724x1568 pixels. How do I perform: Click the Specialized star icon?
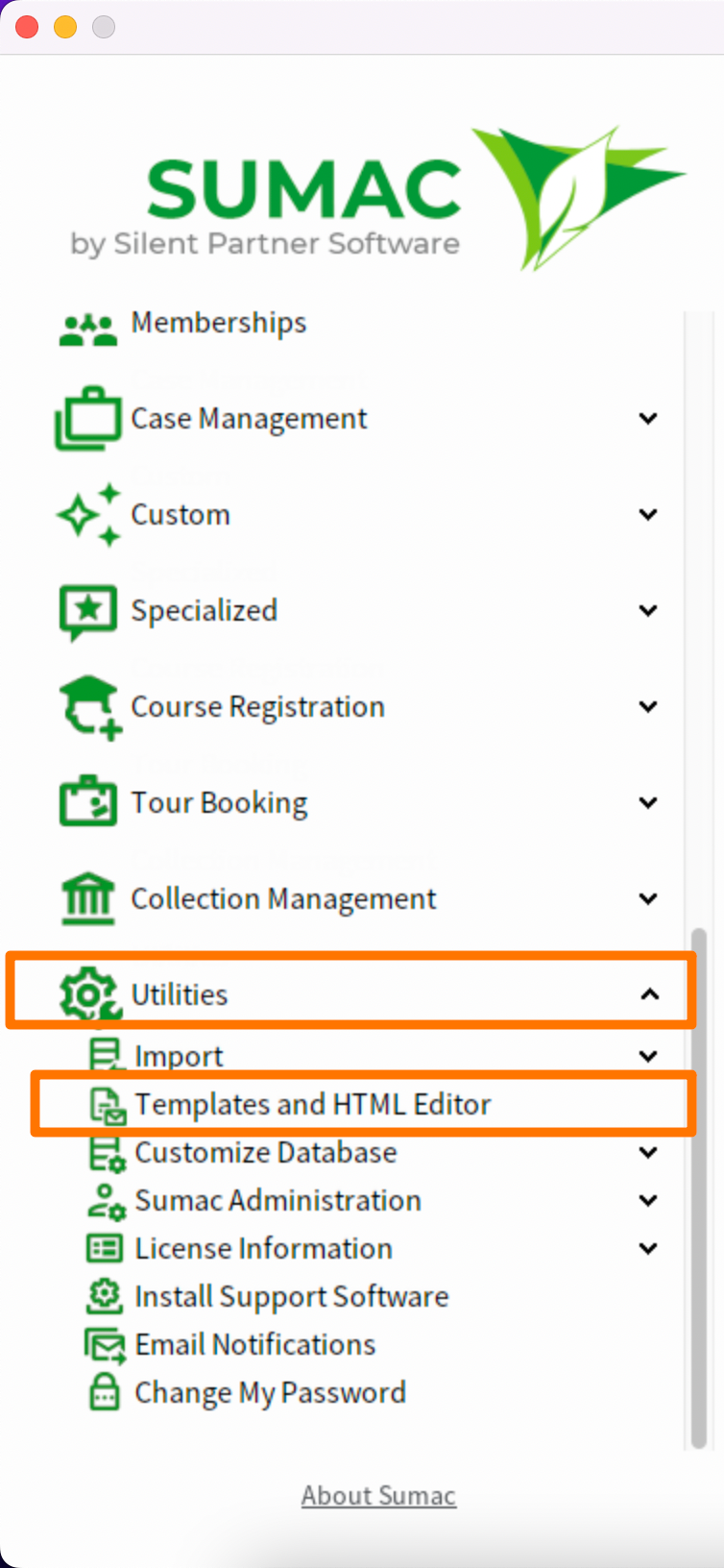(88, 611)
